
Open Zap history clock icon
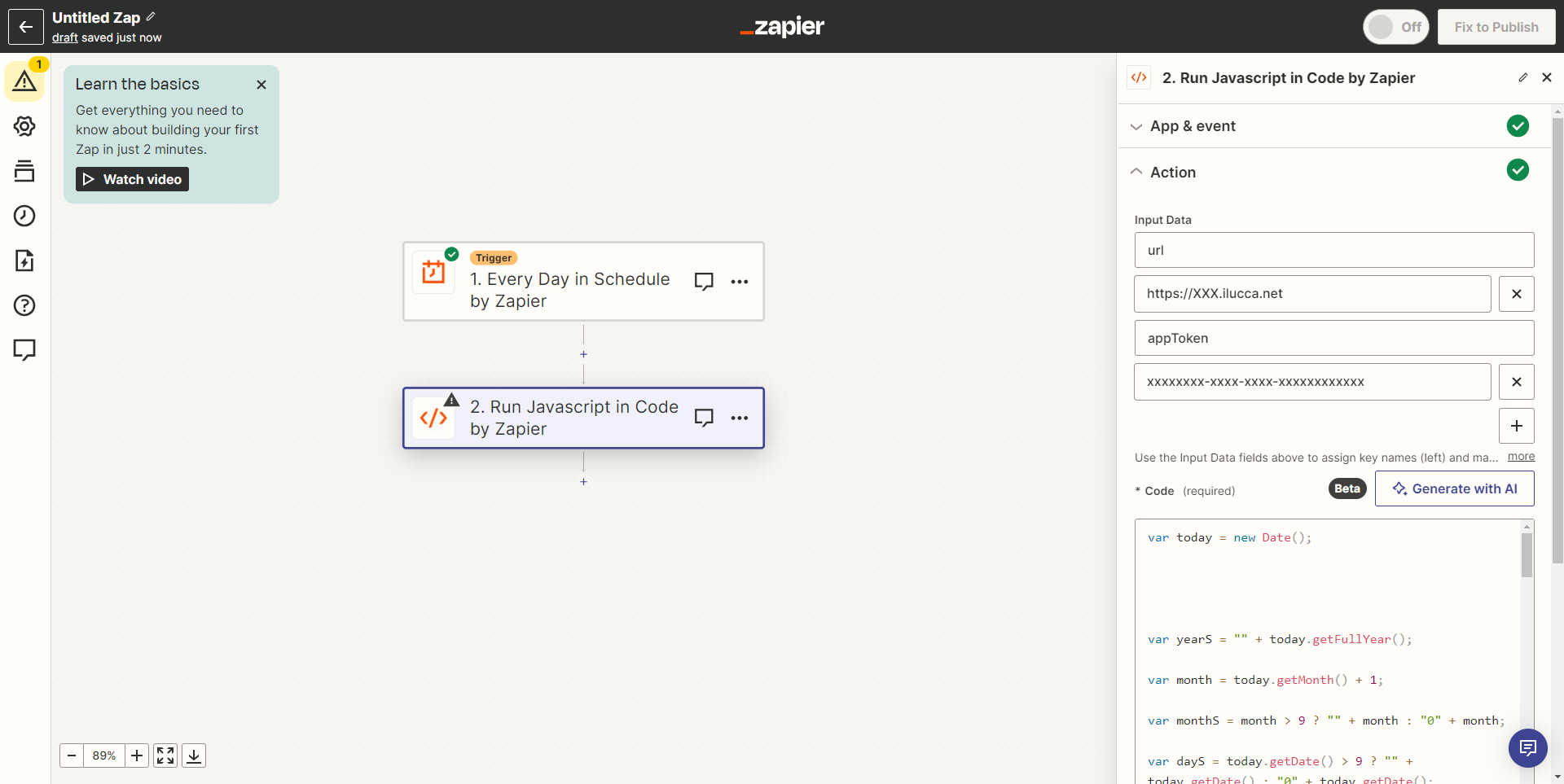coord(24,216)
